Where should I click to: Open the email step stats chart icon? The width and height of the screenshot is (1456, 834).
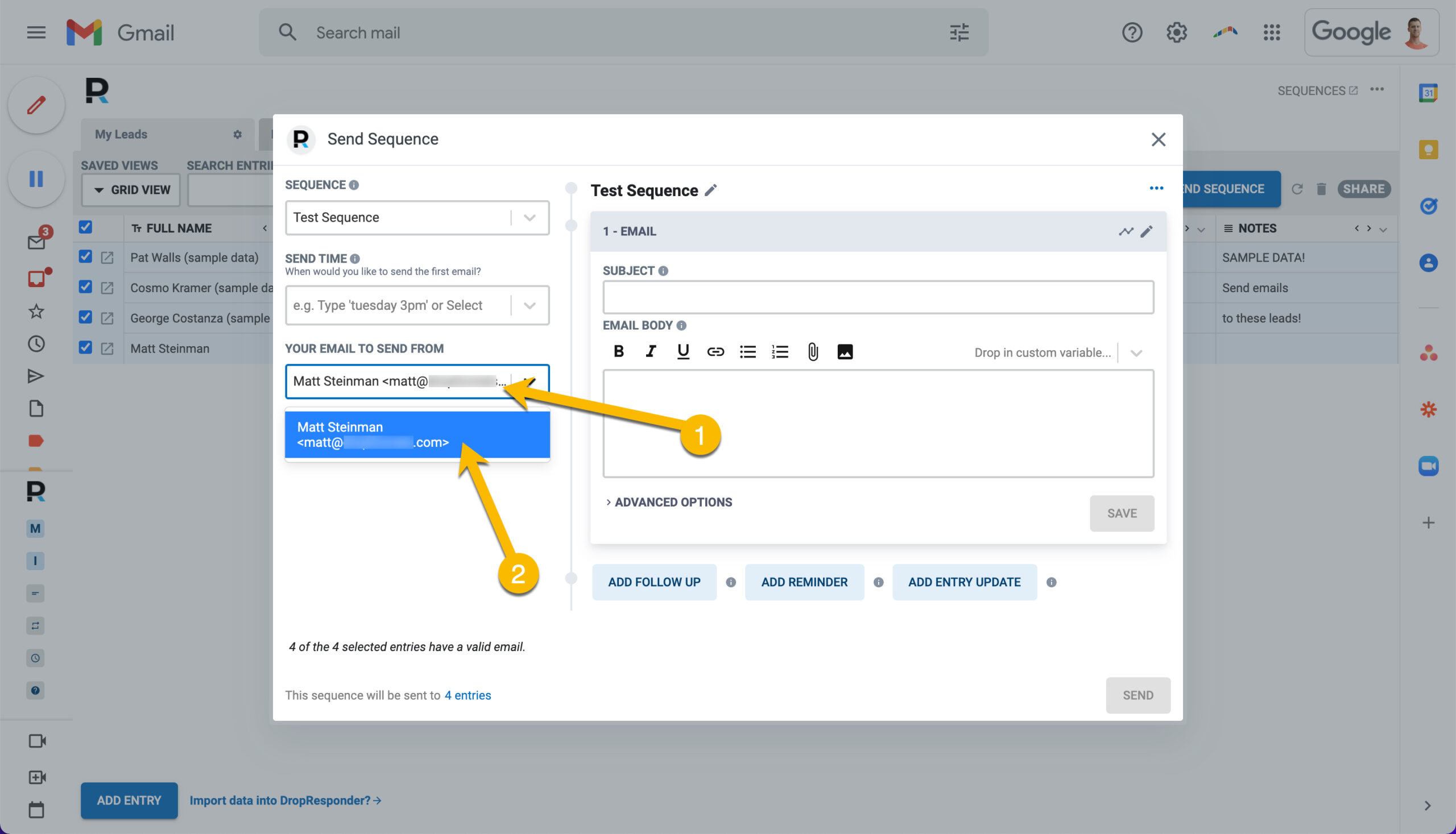coord(1126,231)
